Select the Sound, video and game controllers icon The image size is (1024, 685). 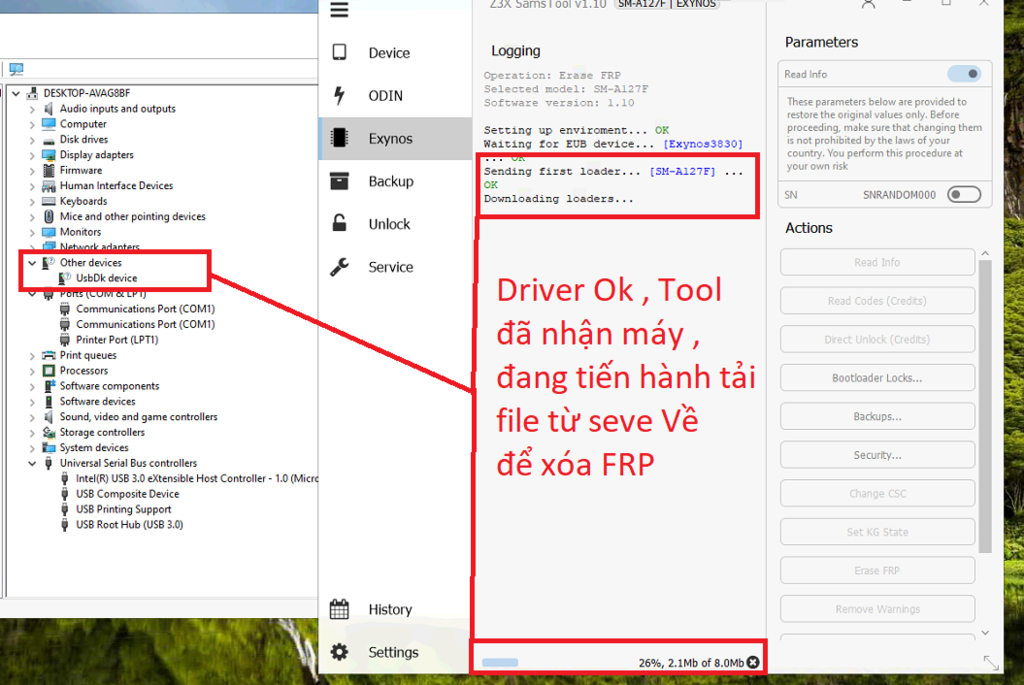48,417
